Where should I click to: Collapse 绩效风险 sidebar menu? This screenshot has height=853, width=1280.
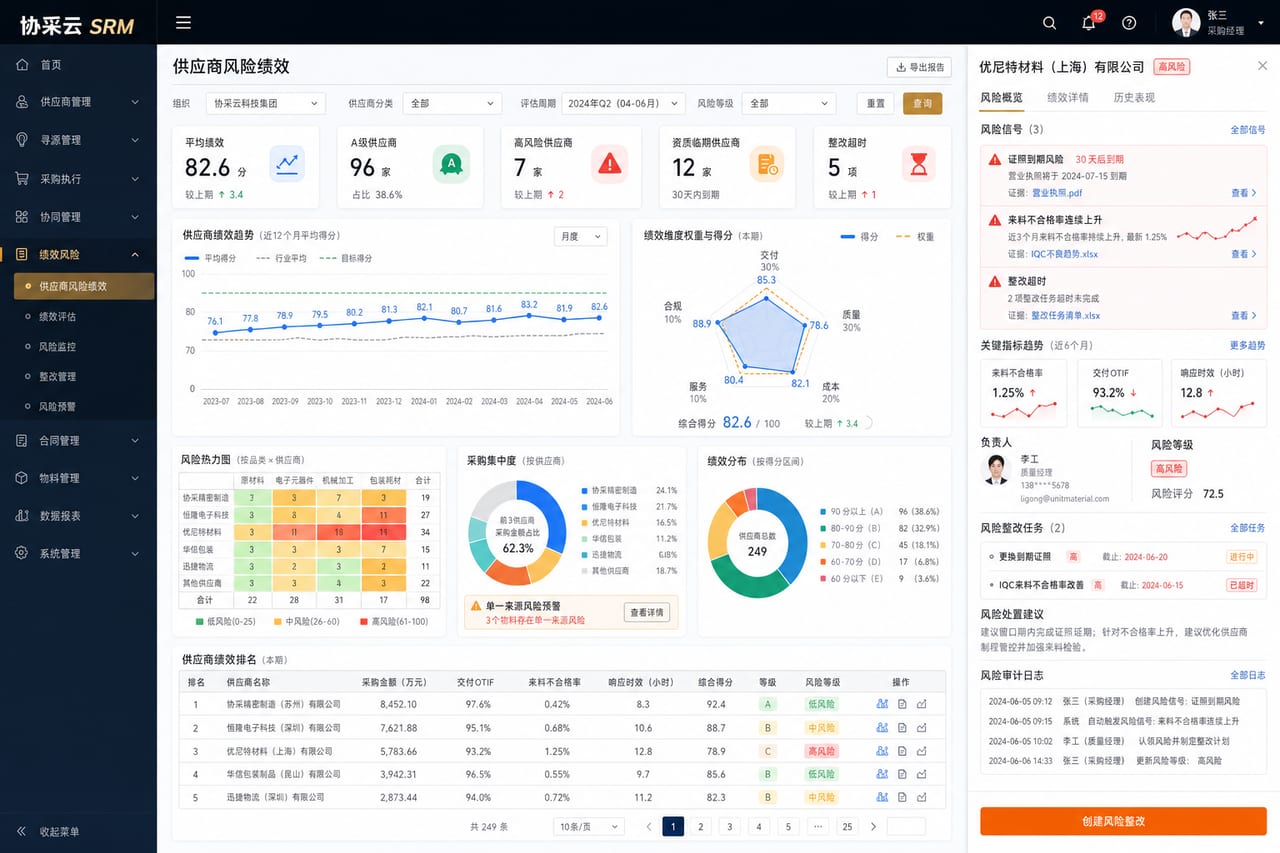[x=78, y=255]
